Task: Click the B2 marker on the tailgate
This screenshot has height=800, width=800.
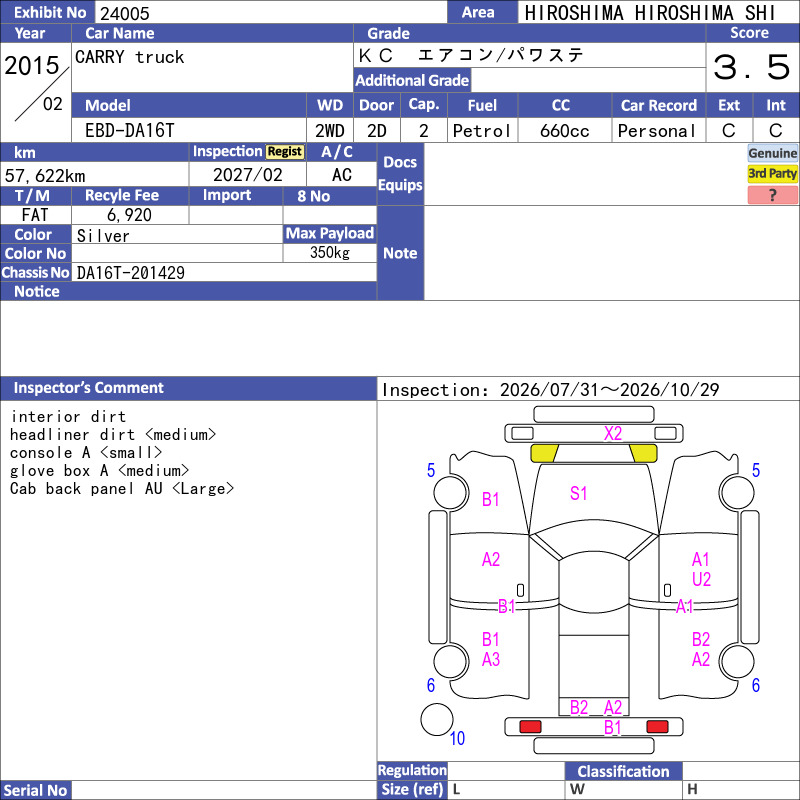Action: [579, 708]
